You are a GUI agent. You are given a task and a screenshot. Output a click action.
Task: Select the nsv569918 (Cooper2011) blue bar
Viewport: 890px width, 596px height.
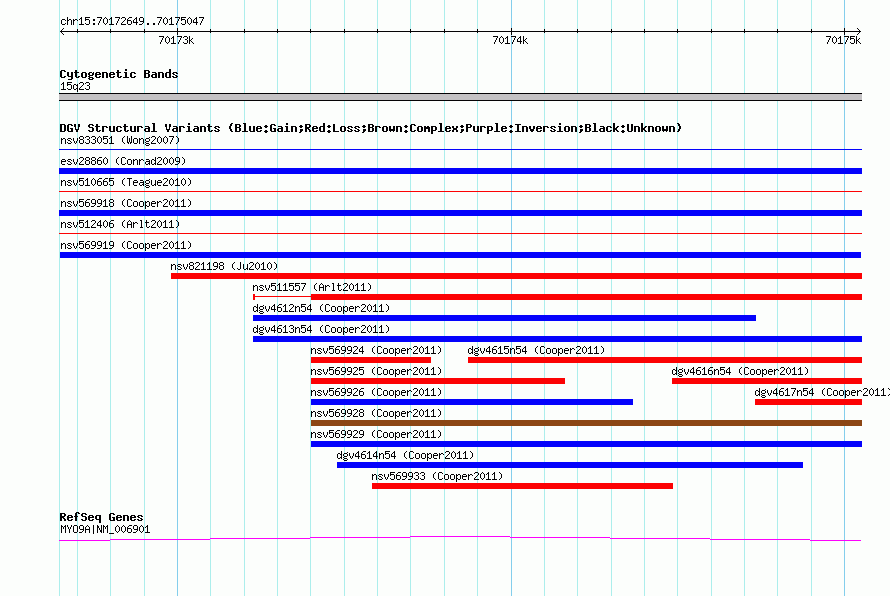[x=460, y=213]
